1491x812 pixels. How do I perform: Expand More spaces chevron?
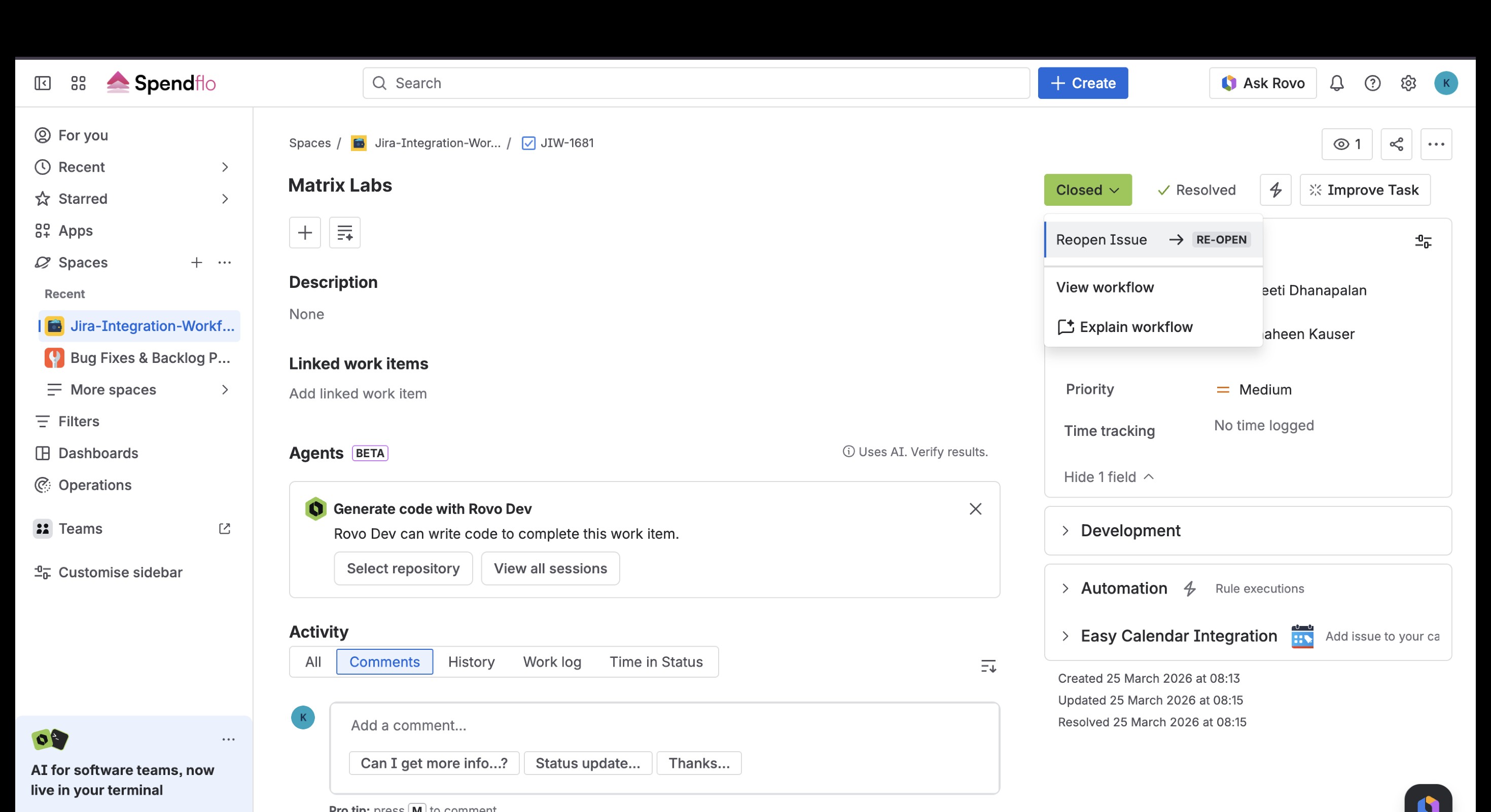pyautogui.click(x=225, y=390)
